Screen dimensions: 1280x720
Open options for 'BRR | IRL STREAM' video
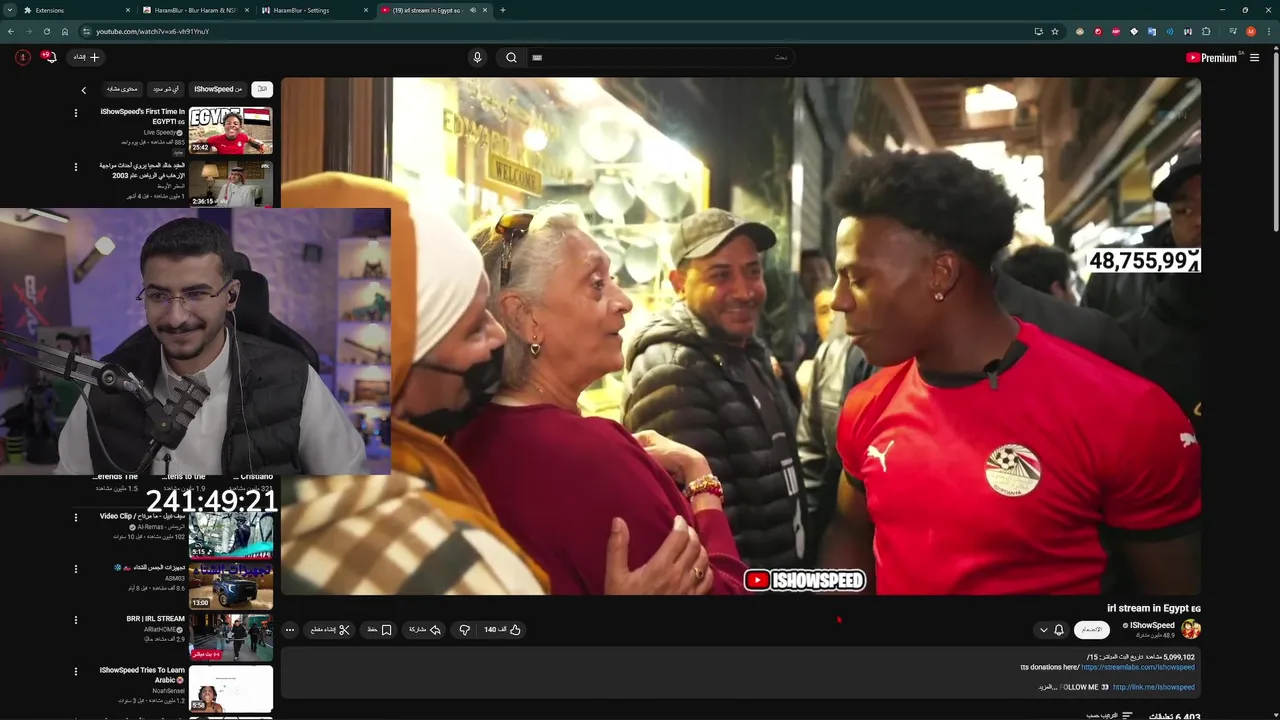(x=76, y=620)
